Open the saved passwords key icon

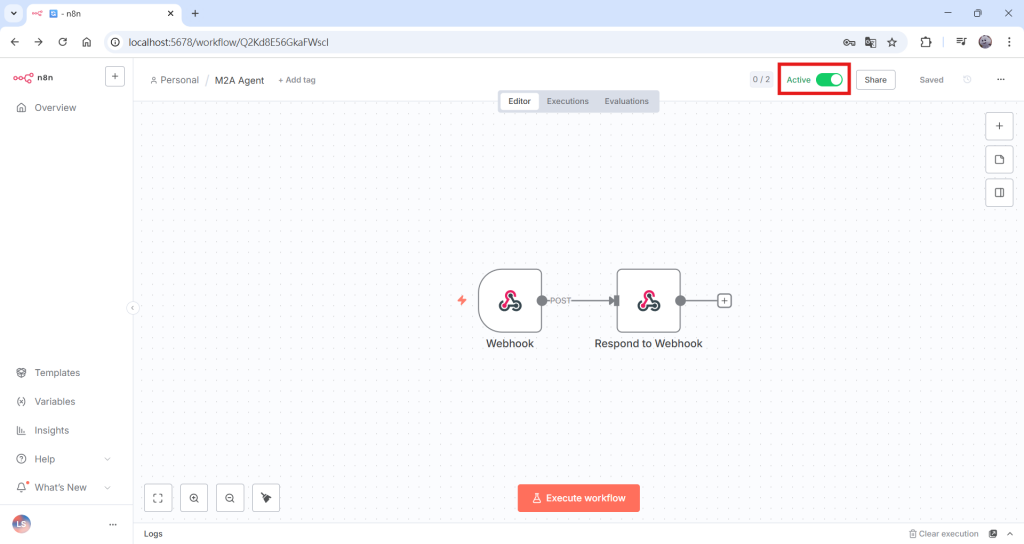[x=849, y=42]
